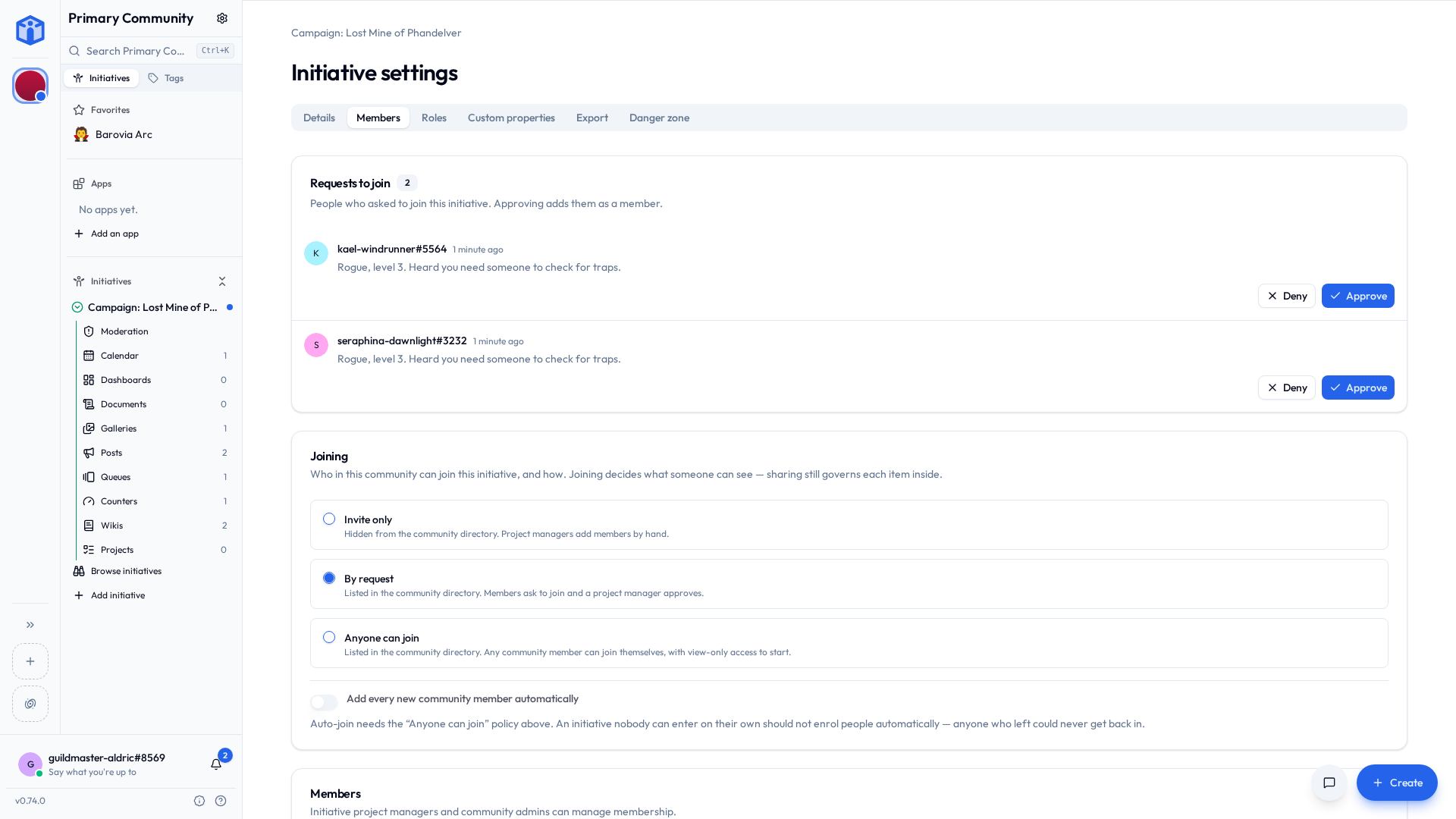Click the breadcrumb Campaign: Lost Mine of Phandelver

(376, 33)
